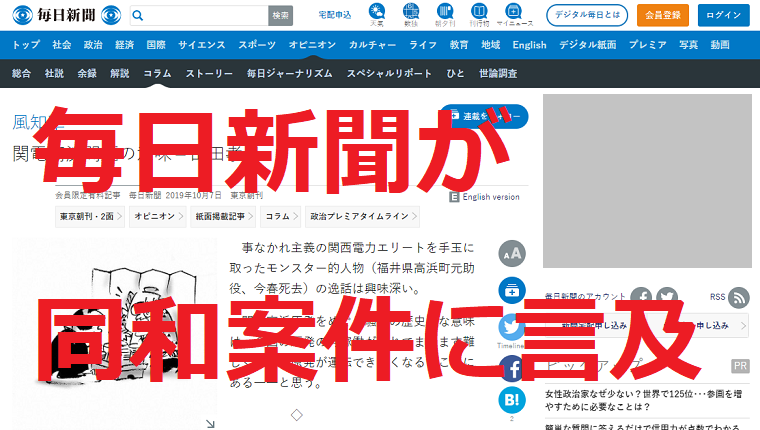Select the ひと sub-tab
Screen dimensions: 760x430
[x=456, y=74]
